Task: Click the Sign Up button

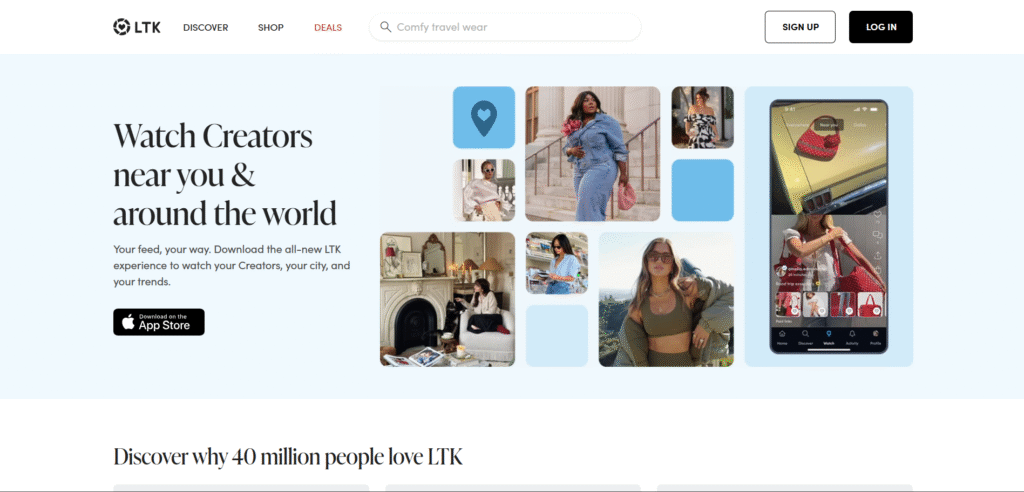Action: point(800,27)
